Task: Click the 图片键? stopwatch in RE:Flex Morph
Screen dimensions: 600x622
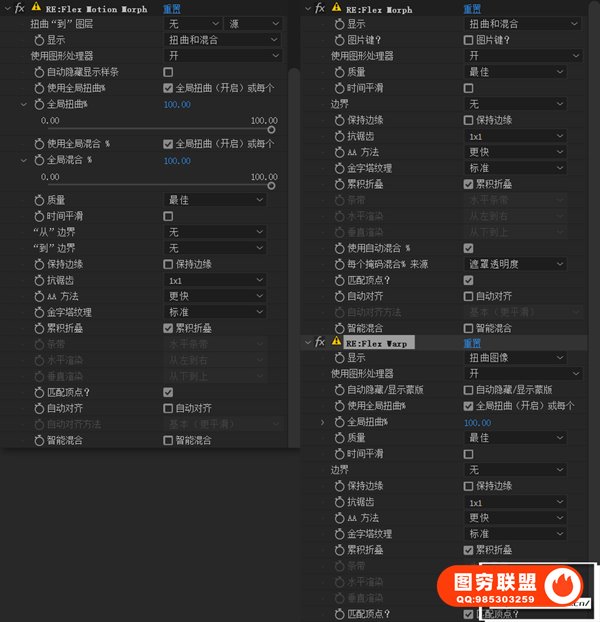Action: point(337,40)
